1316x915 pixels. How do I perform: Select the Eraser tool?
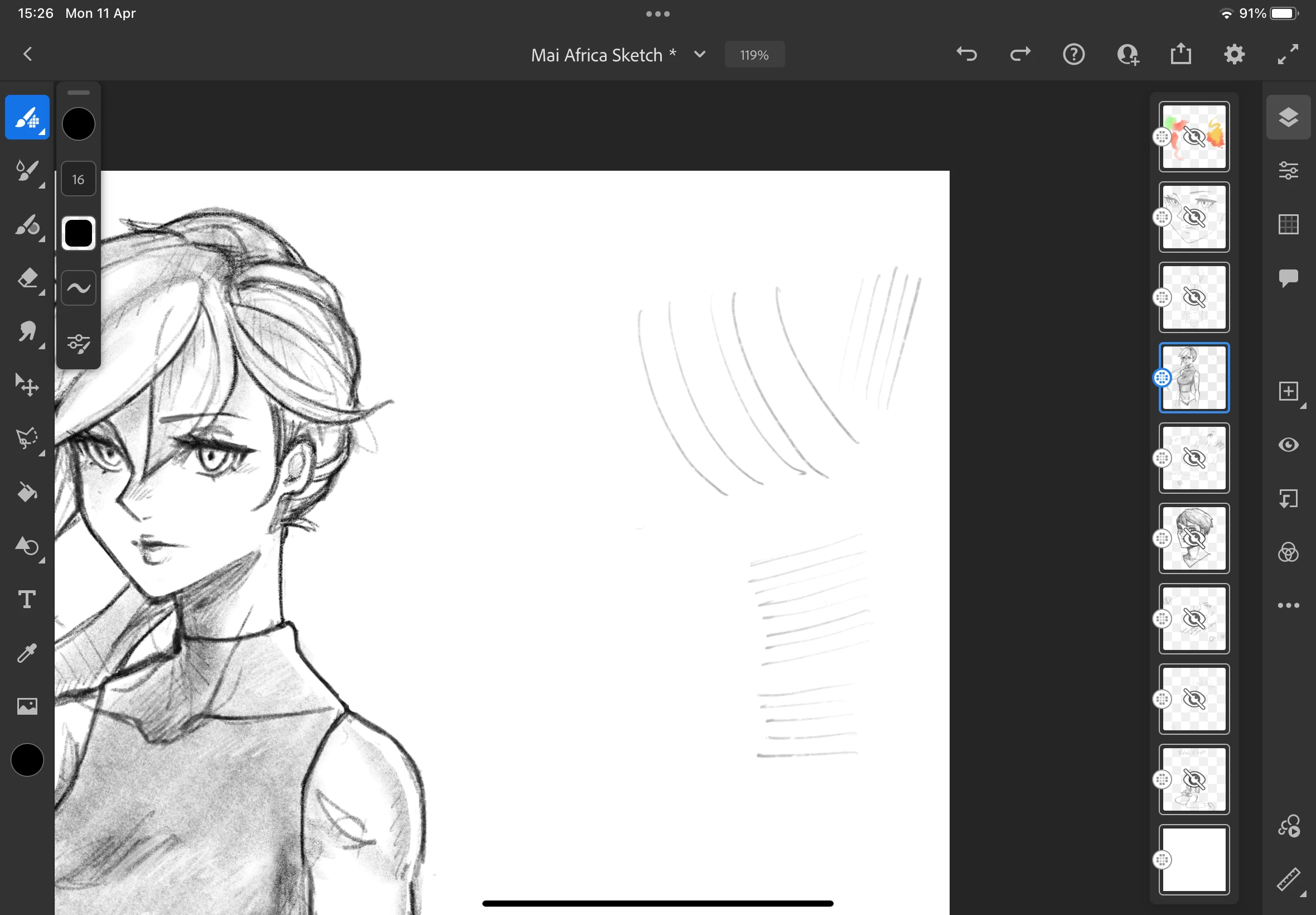click(x=27, y=278)
